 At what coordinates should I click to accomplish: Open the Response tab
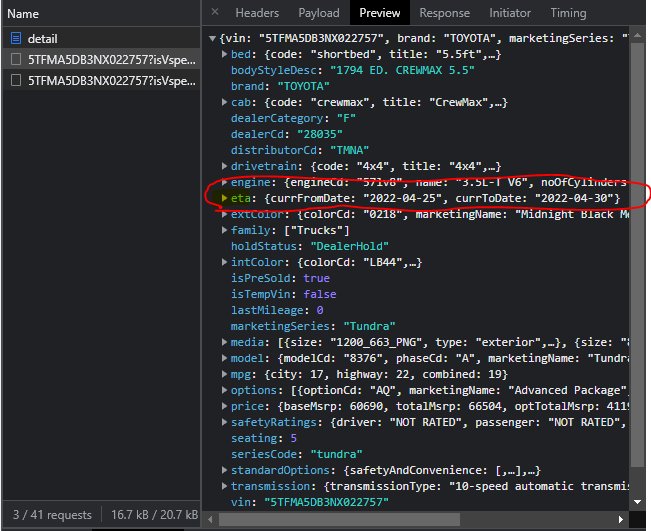[x=444, y=13]
